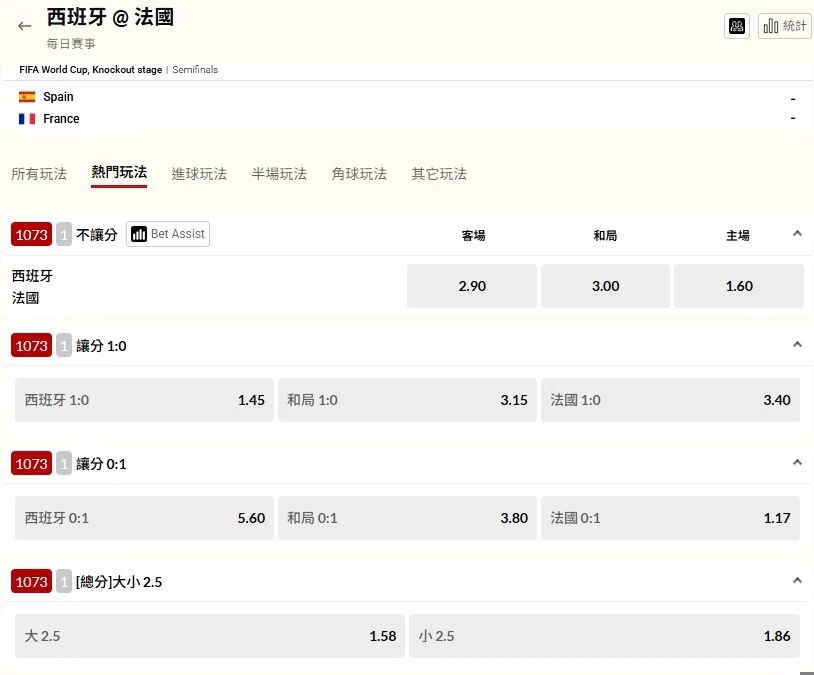Click the Spain flag icon
Screen dimensions: 814x675
coord(27,97)
